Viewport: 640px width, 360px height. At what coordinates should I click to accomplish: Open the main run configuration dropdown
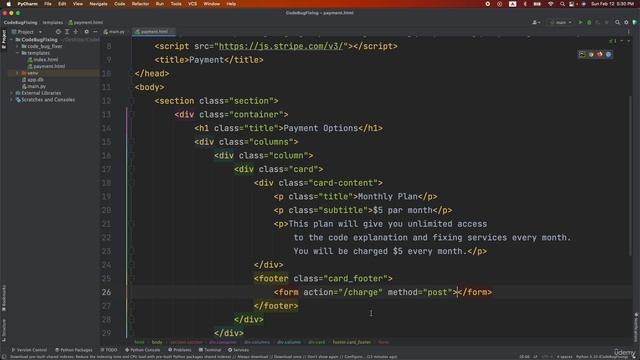point(561,22)
